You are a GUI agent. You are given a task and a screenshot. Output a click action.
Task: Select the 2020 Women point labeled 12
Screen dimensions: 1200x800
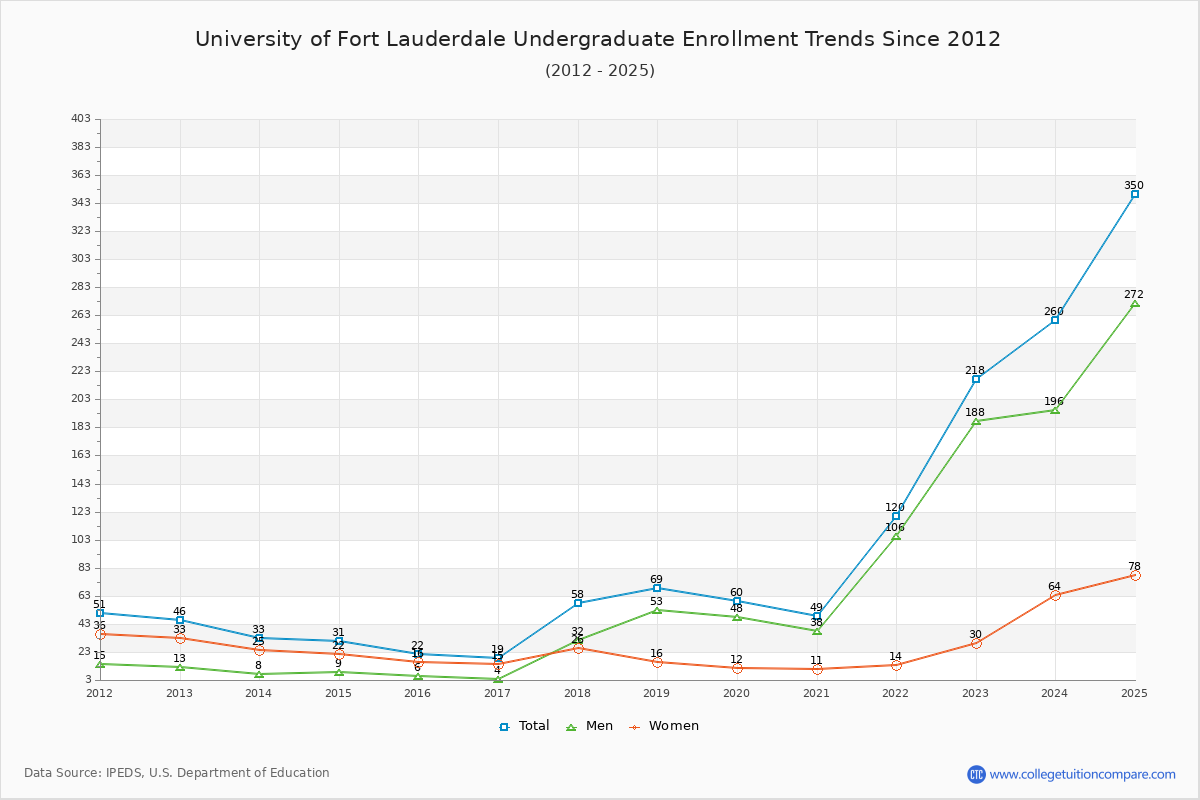tap(737, 668)
